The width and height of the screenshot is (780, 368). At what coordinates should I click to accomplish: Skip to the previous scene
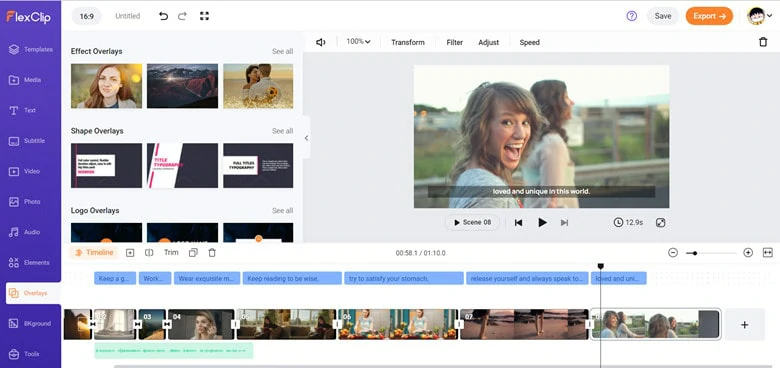tap(518, 223)
